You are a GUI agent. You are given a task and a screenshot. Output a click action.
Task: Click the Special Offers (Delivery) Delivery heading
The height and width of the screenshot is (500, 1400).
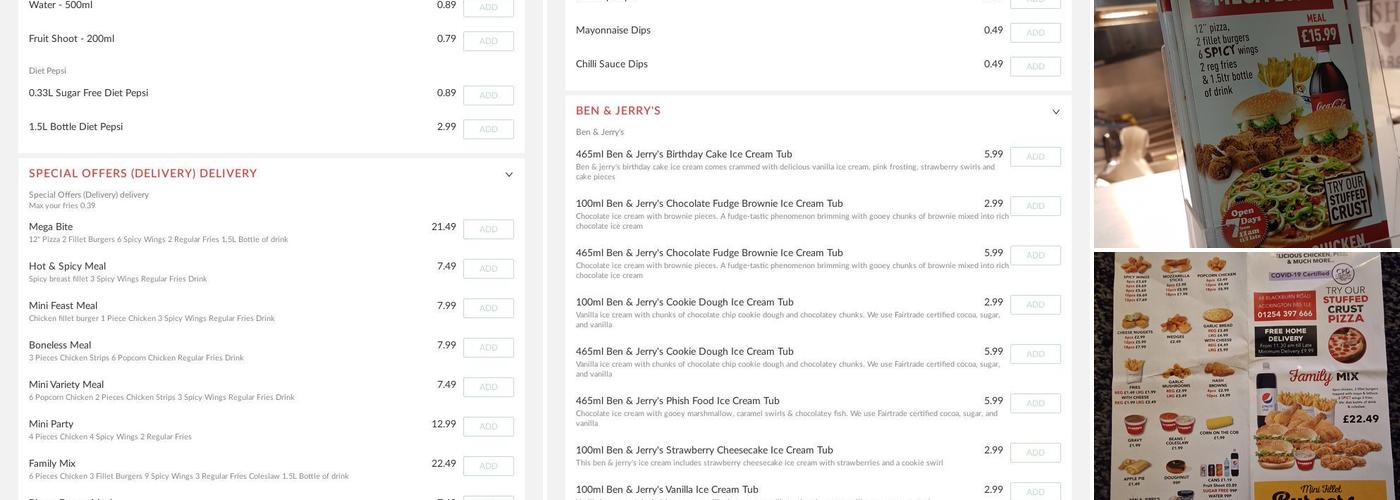click(x=143, y=174)
